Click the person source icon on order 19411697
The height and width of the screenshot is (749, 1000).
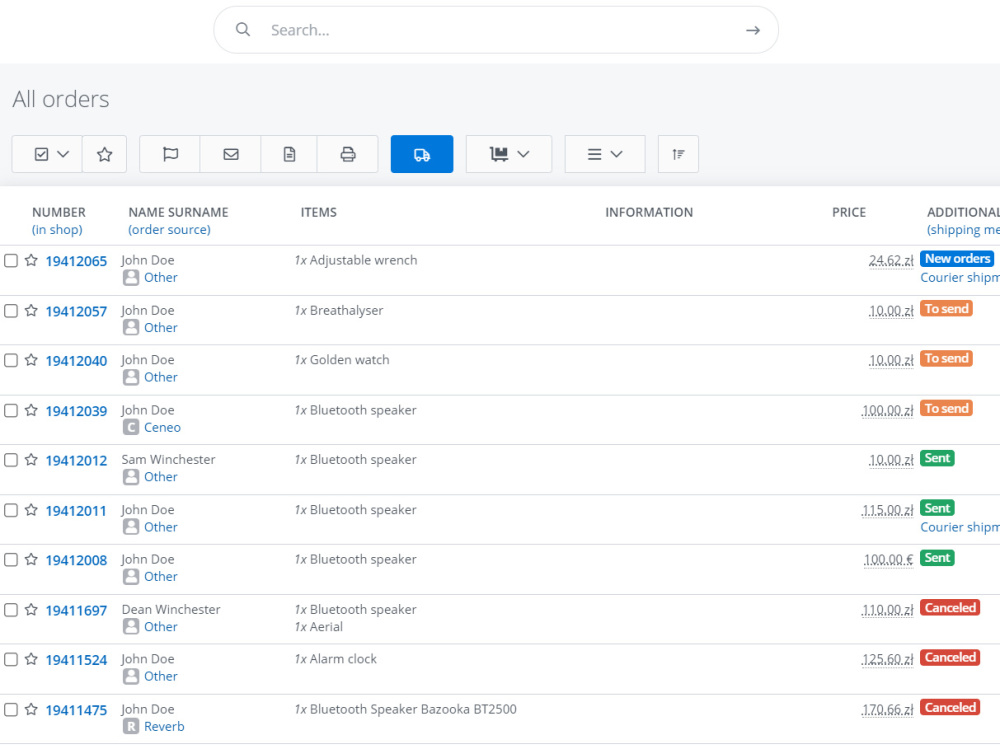click(x=131, y=627)
